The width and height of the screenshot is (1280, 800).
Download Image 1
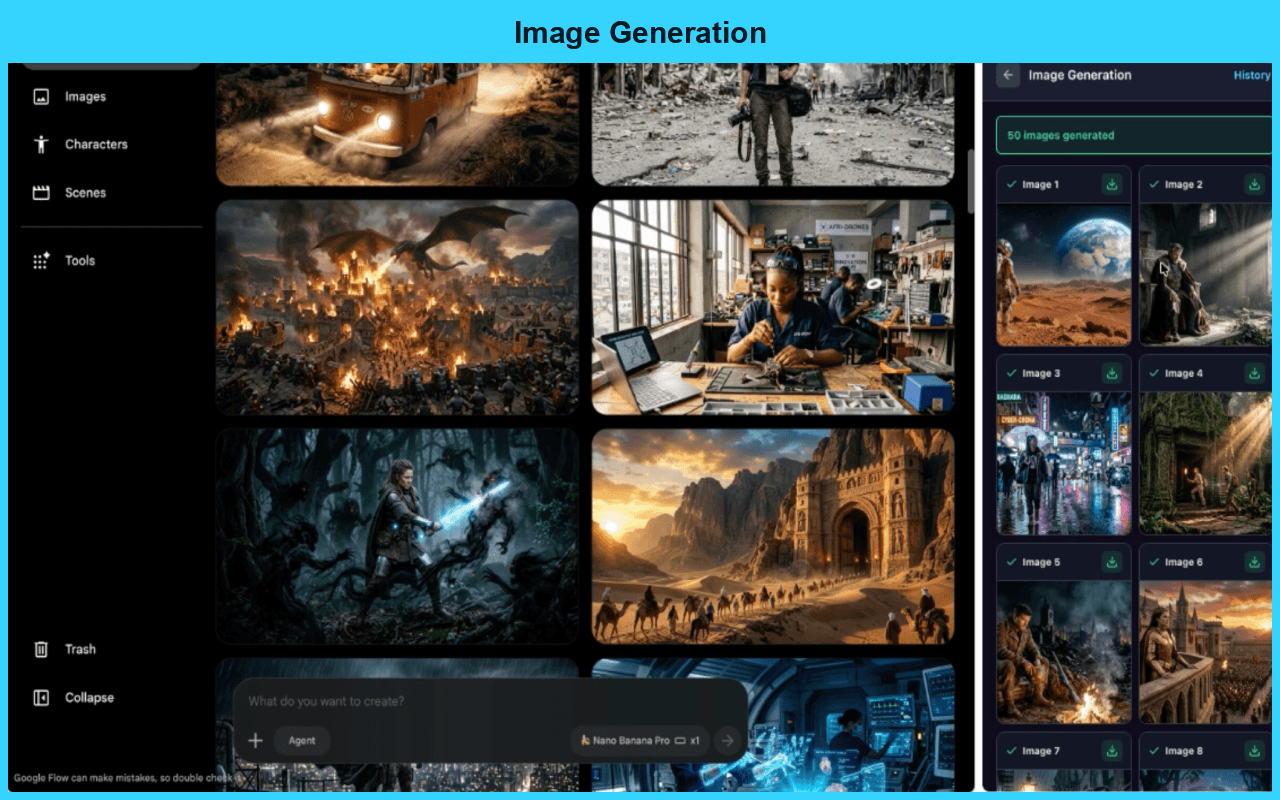pyautogui.click(x=1111, y=185)
